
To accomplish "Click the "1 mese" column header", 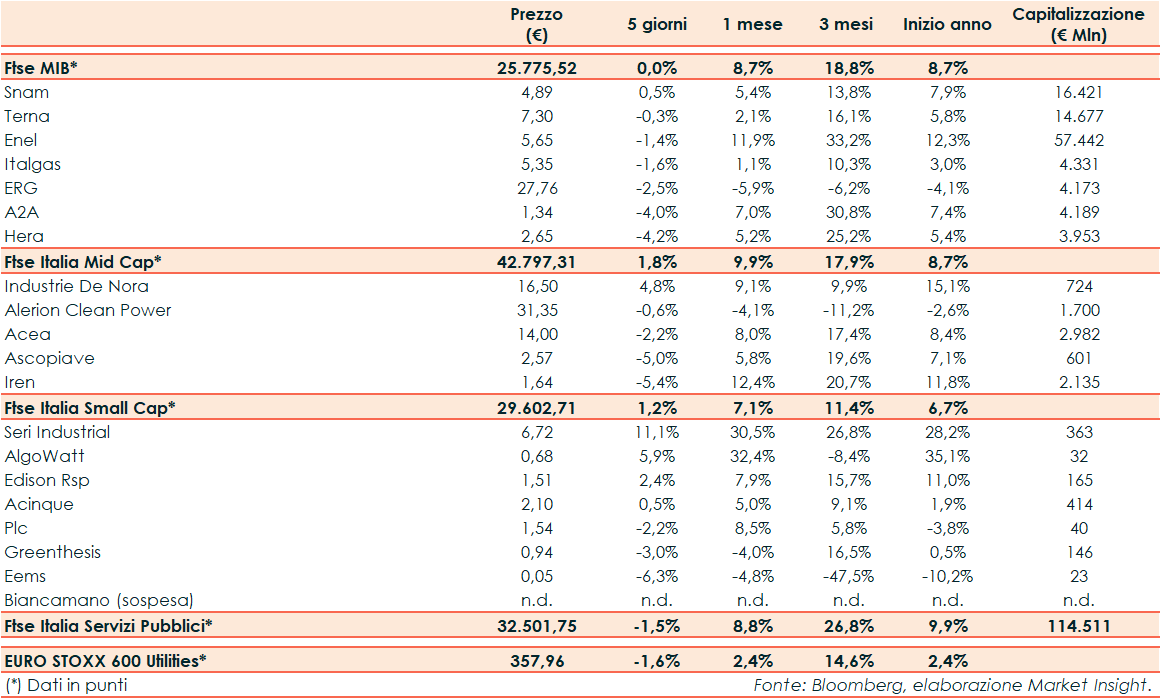I will click(753, 25).
